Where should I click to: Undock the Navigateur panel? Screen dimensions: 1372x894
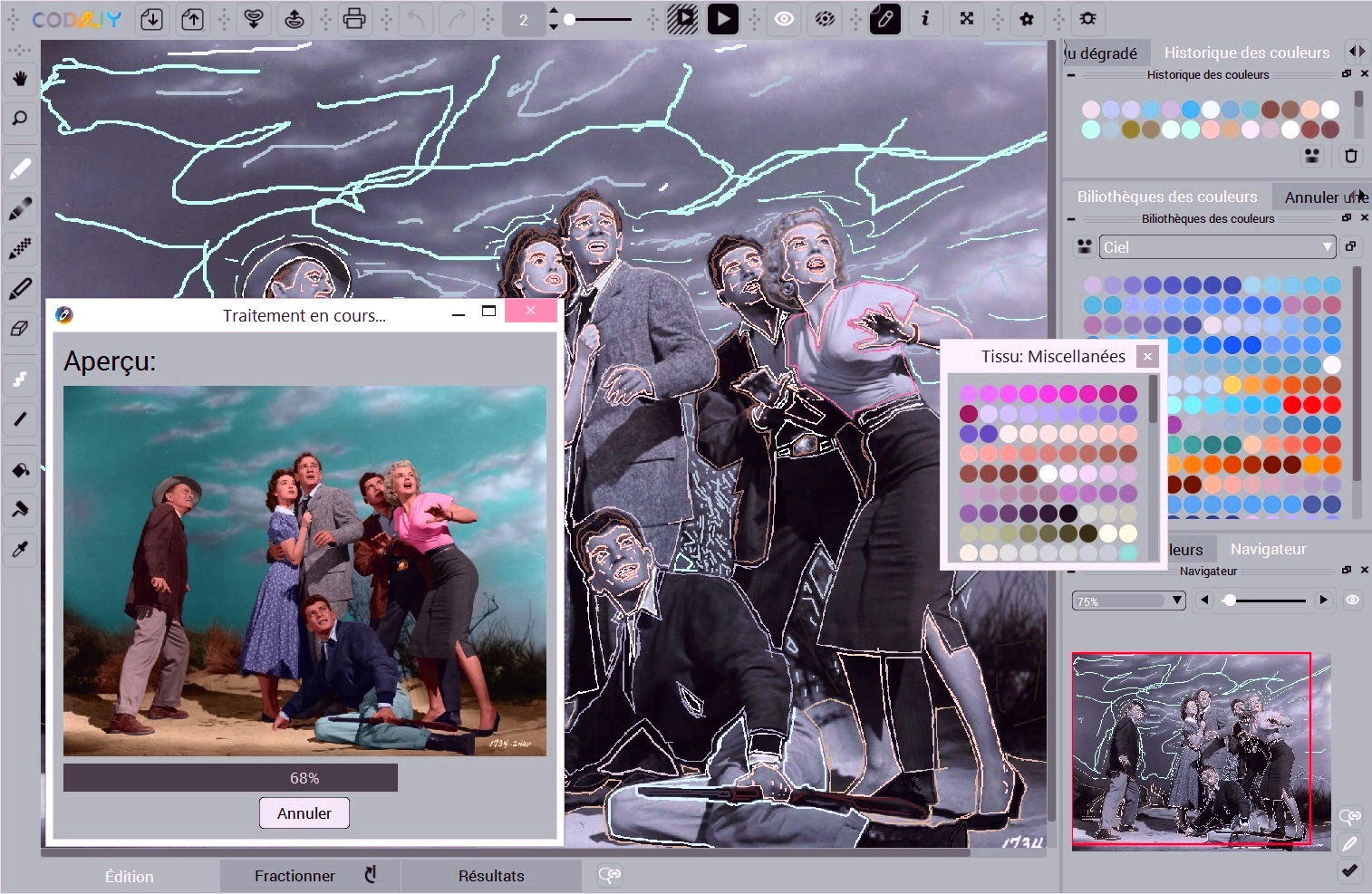[x=1347, y=570]
